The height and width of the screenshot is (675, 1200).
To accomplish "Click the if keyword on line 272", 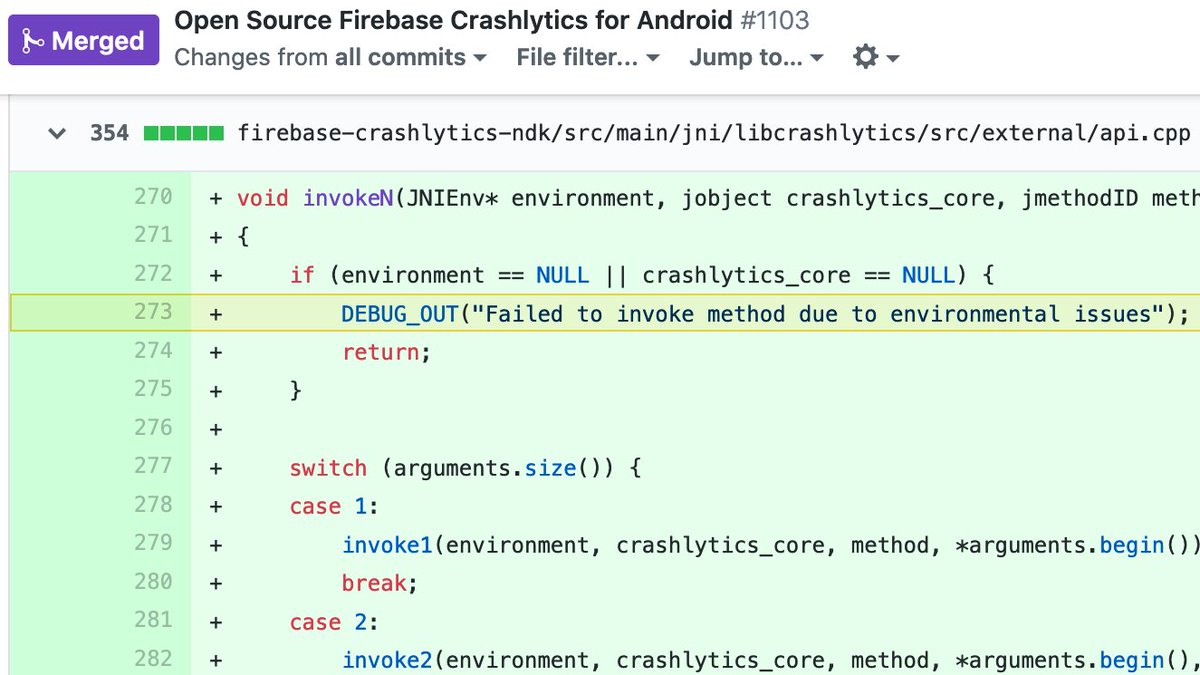I will pos(302,275).
